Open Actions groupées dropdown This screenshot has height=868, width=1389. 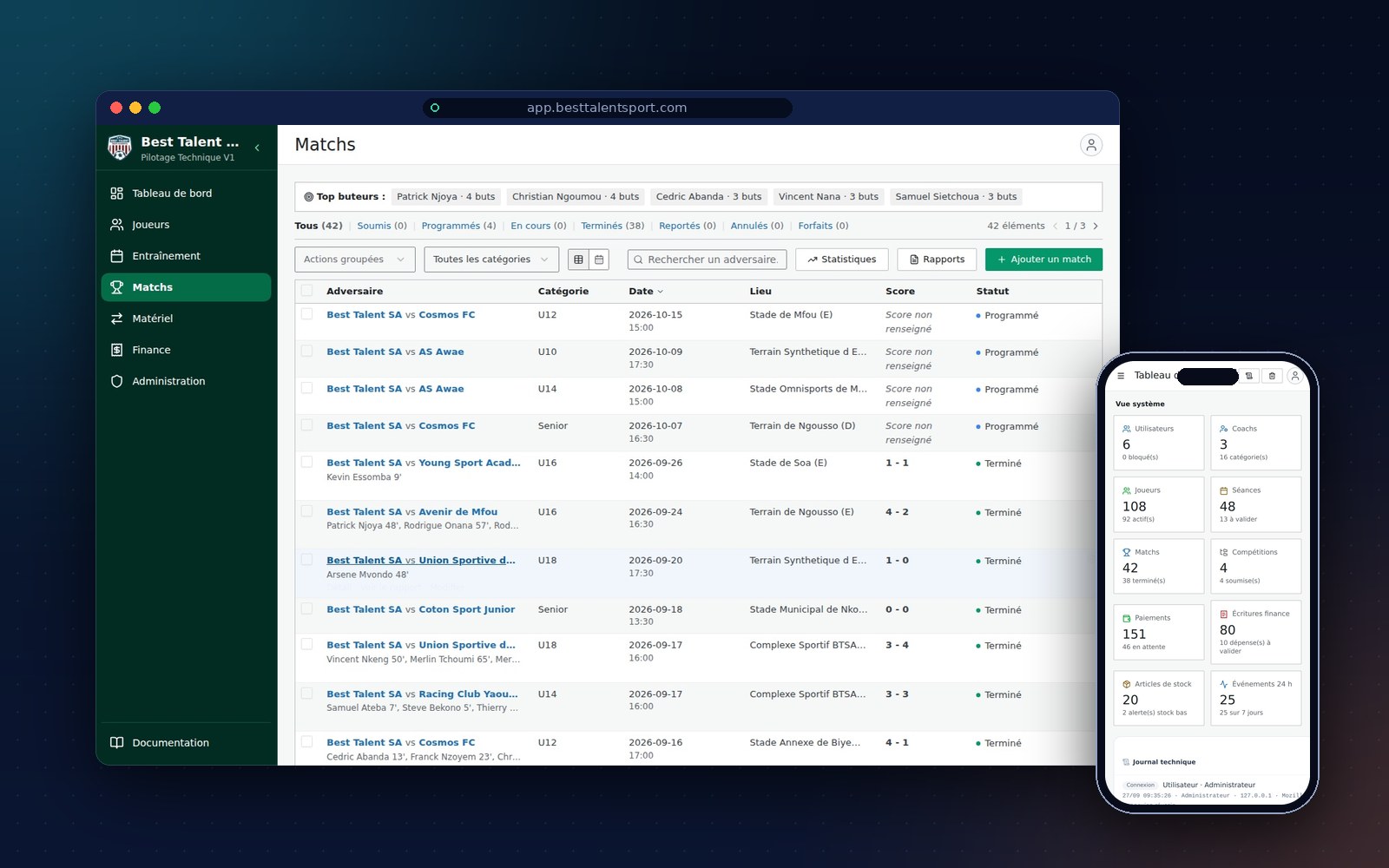pyautogui.click(x=355, y=260)
